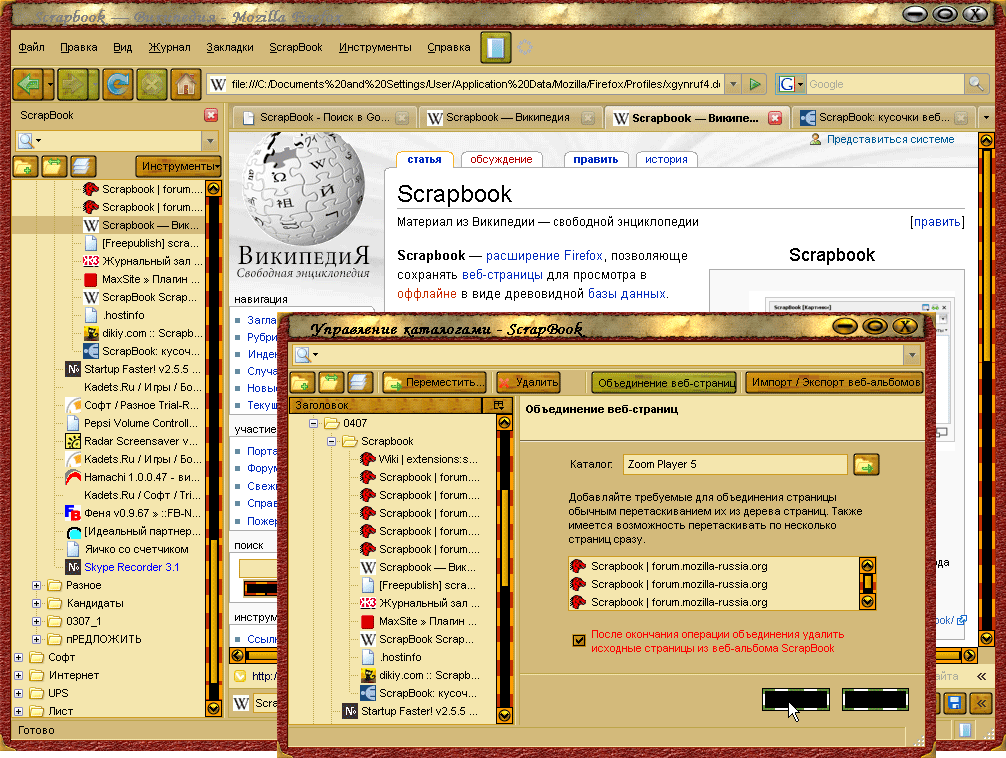
Task: Close the active Scrapbook — Википе... tab
Action: [775, 118]
